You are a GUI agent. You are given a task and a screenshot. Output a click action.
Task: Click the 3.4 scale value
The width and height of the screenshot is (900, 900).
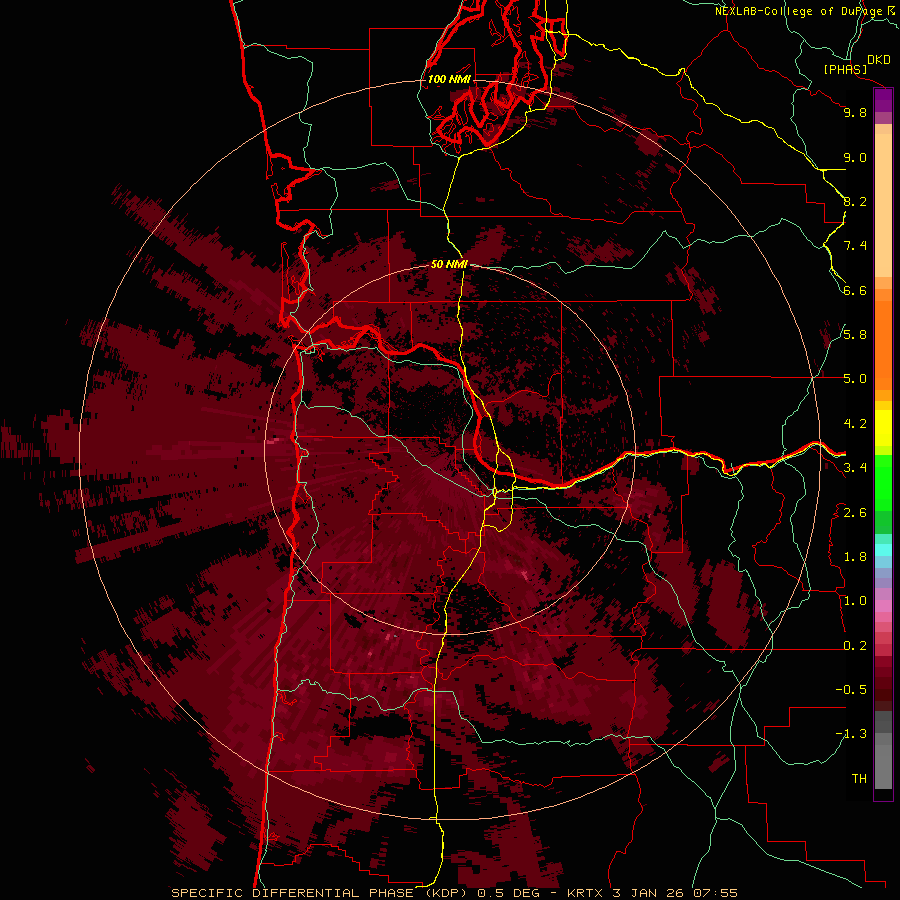coord(855,468)
